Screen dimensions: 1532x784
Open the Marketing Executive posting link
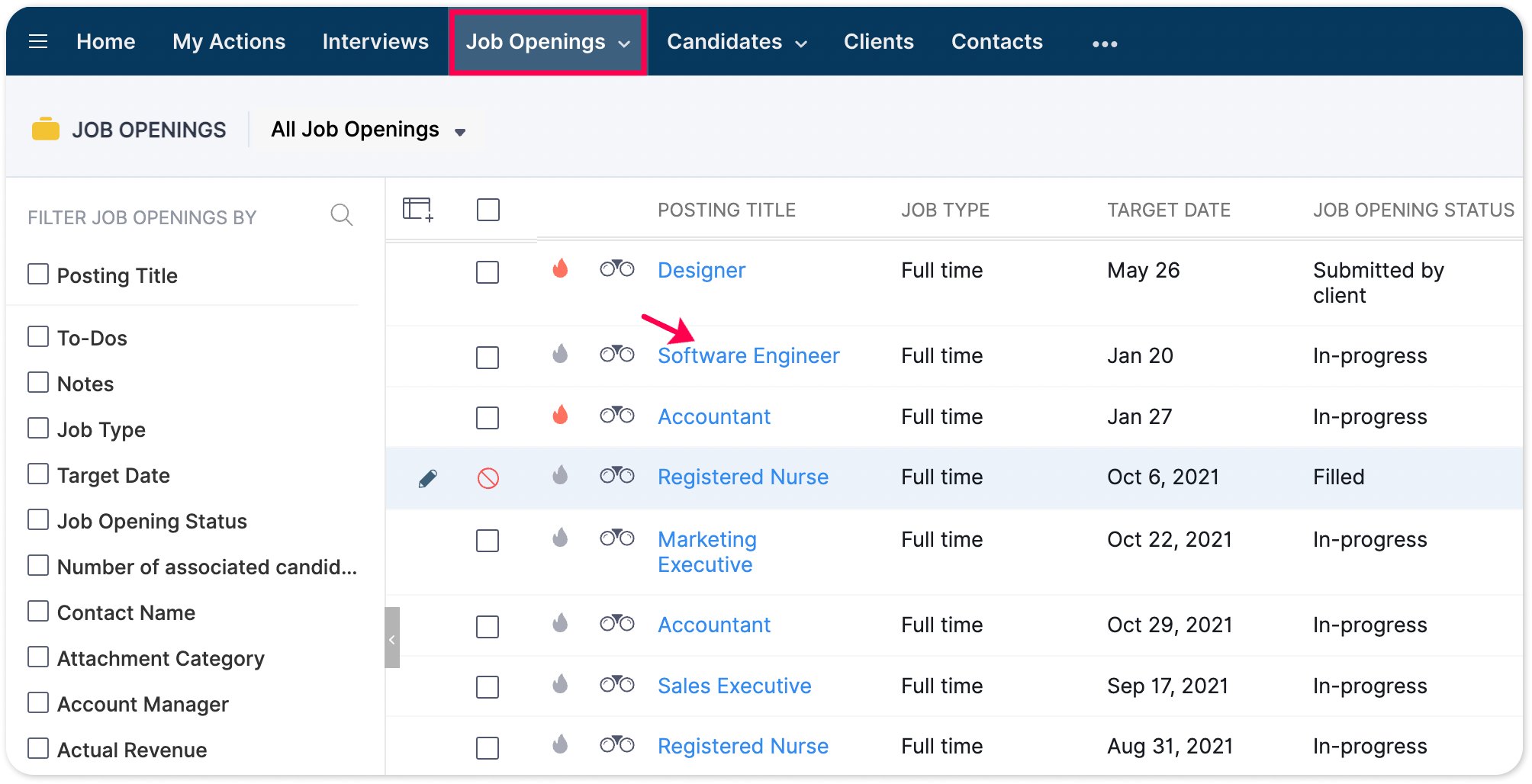tap(707, 552)
